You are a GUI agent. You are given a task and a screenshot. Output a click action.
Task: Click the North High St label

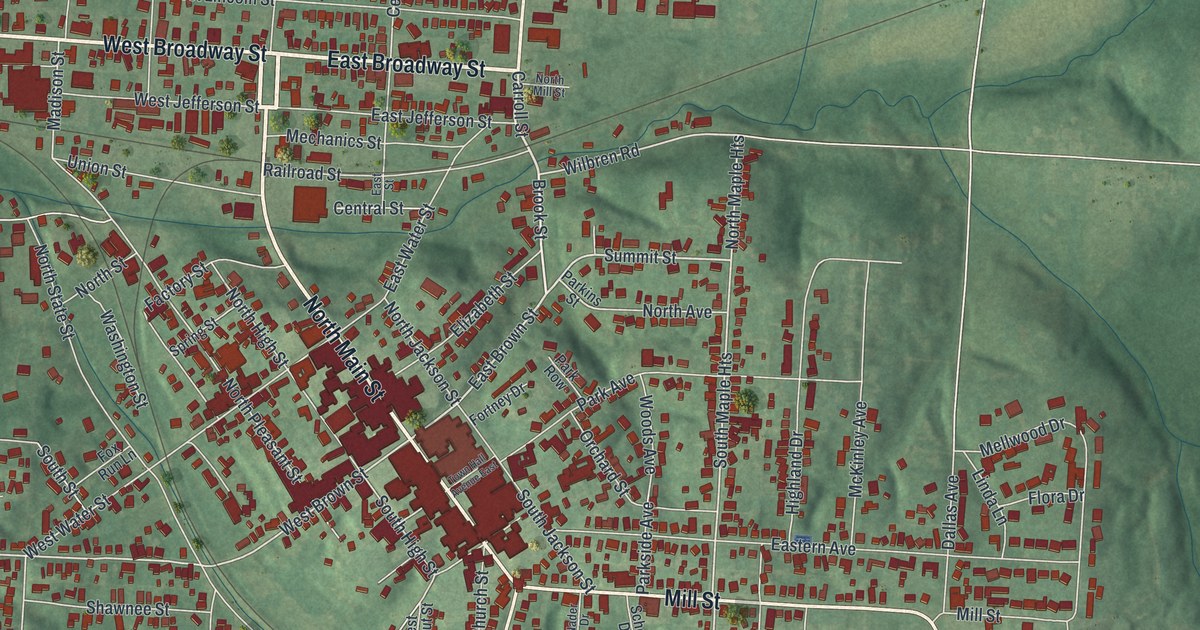[x=257, y=327]
